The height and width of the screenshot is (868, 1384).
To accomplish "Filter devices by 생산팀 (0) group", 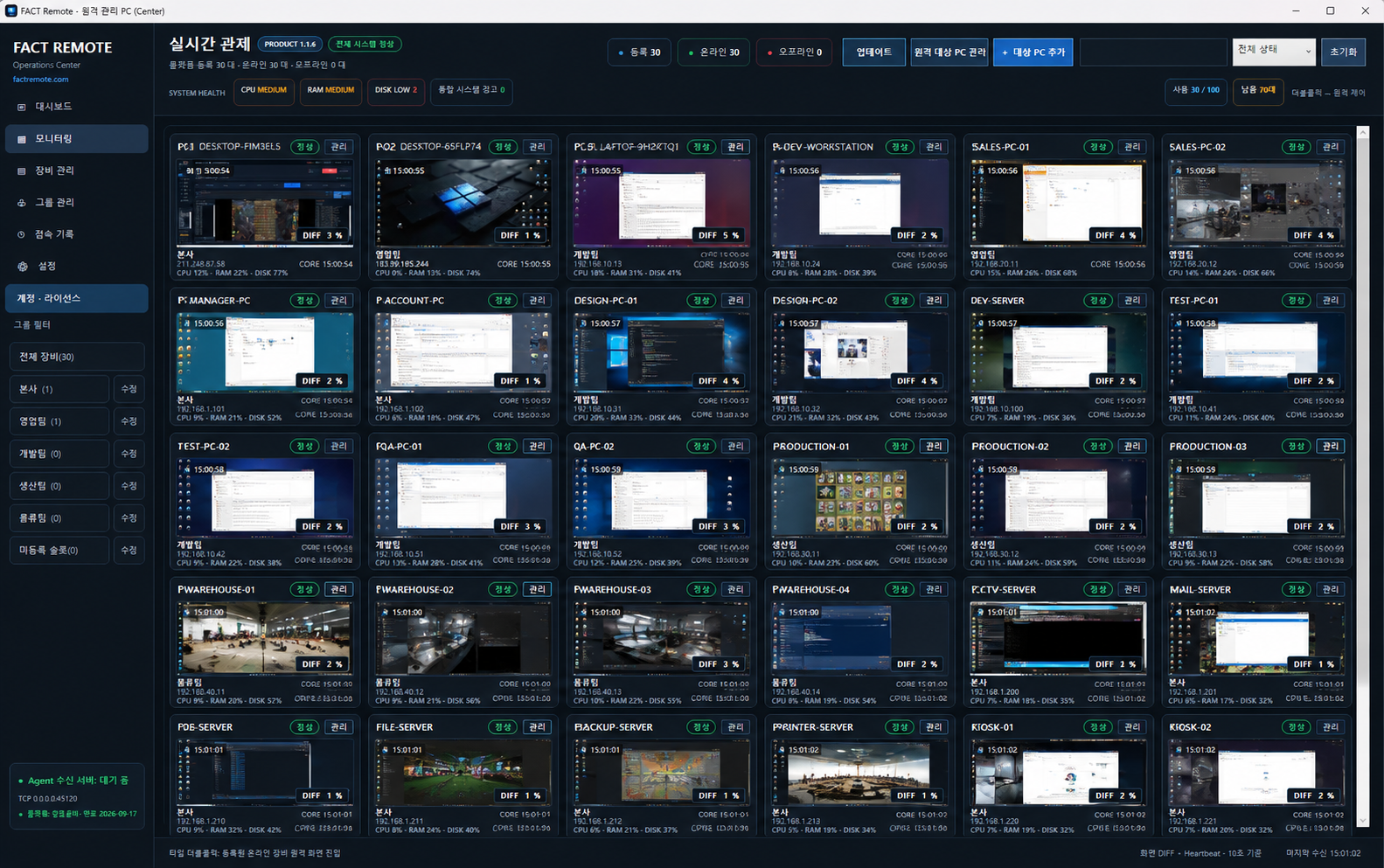I will click(x=59, y=486).
